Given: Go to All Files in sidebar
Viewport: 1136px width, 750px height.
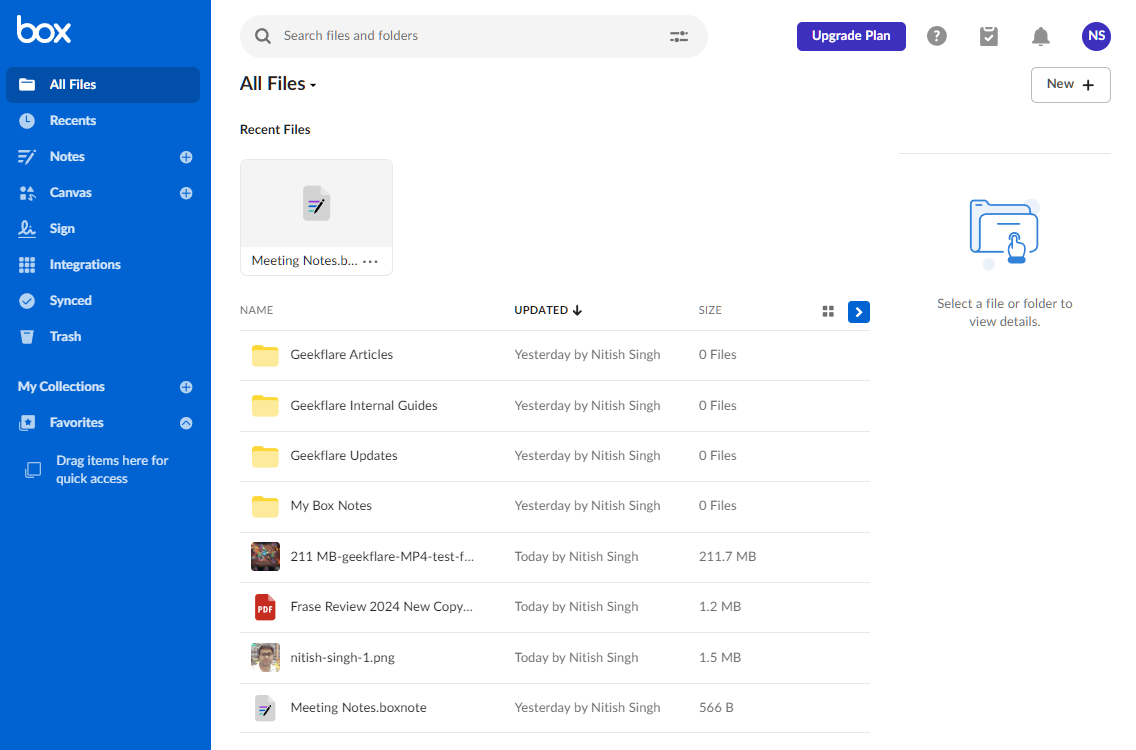Looking at the screenshot, I should [x=103, y=85].
